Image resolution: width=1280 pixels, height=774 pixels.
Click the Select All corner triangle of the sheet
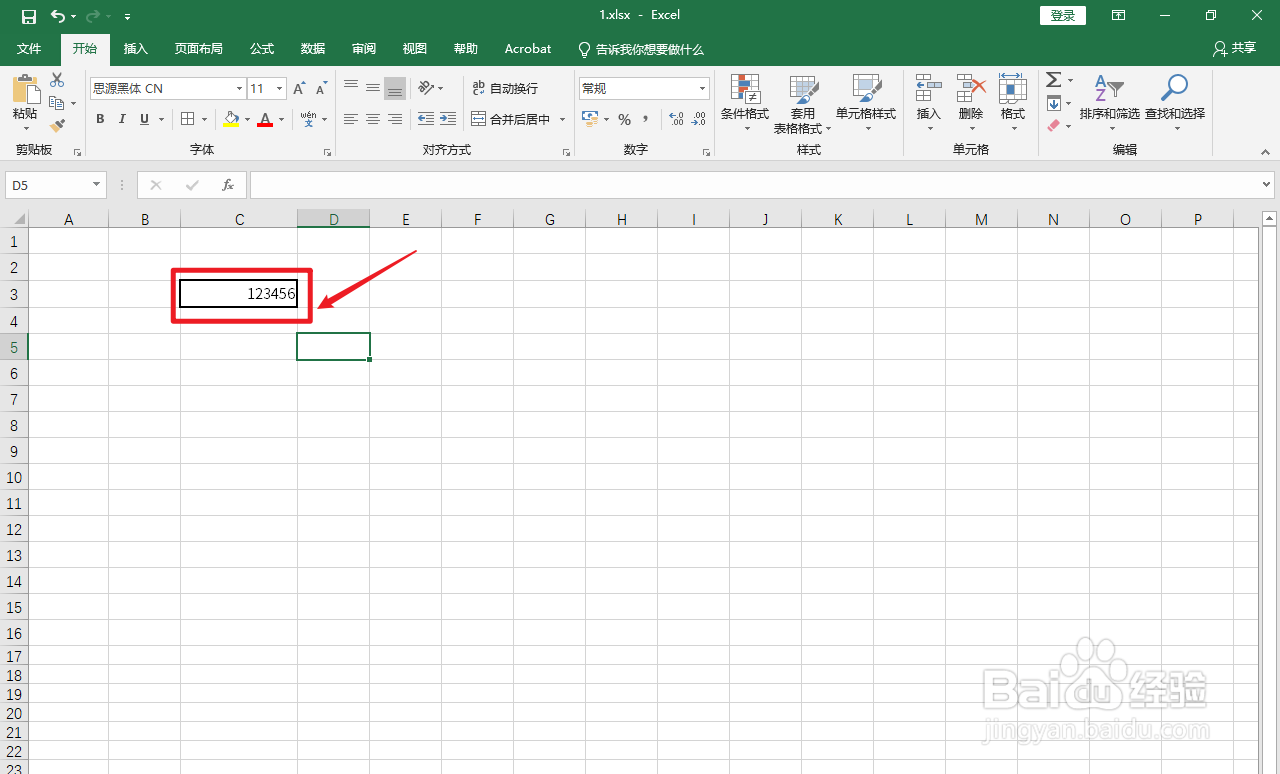[x=17, y=219]
